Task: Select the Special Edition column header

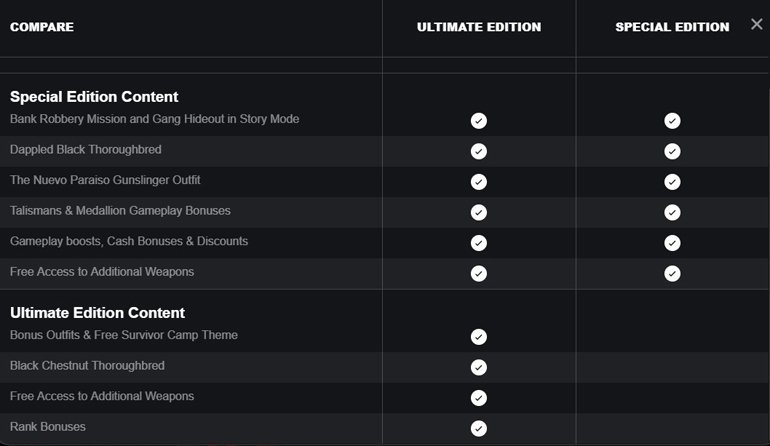Action: (672, 27)
